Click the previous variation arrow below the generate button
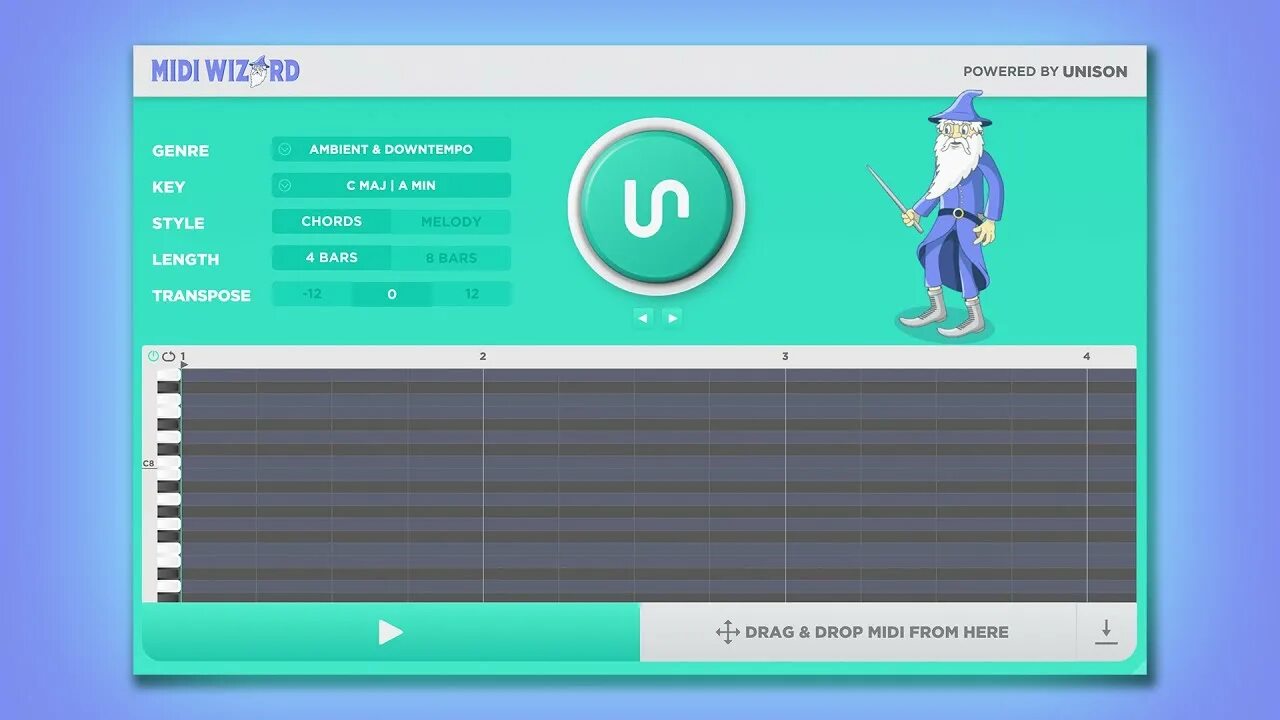 [x=643, y=316]
